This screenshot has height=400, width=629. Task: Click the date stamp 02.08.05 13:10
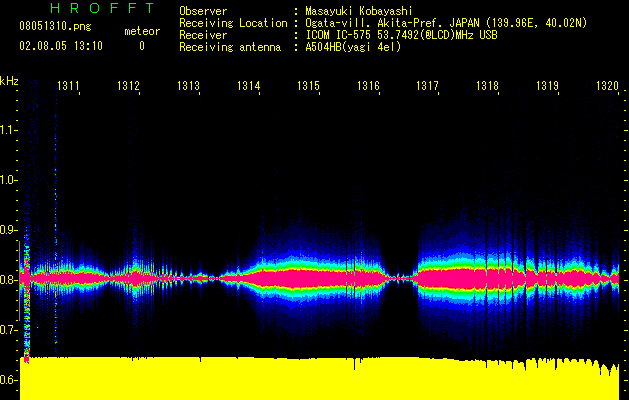61,46
